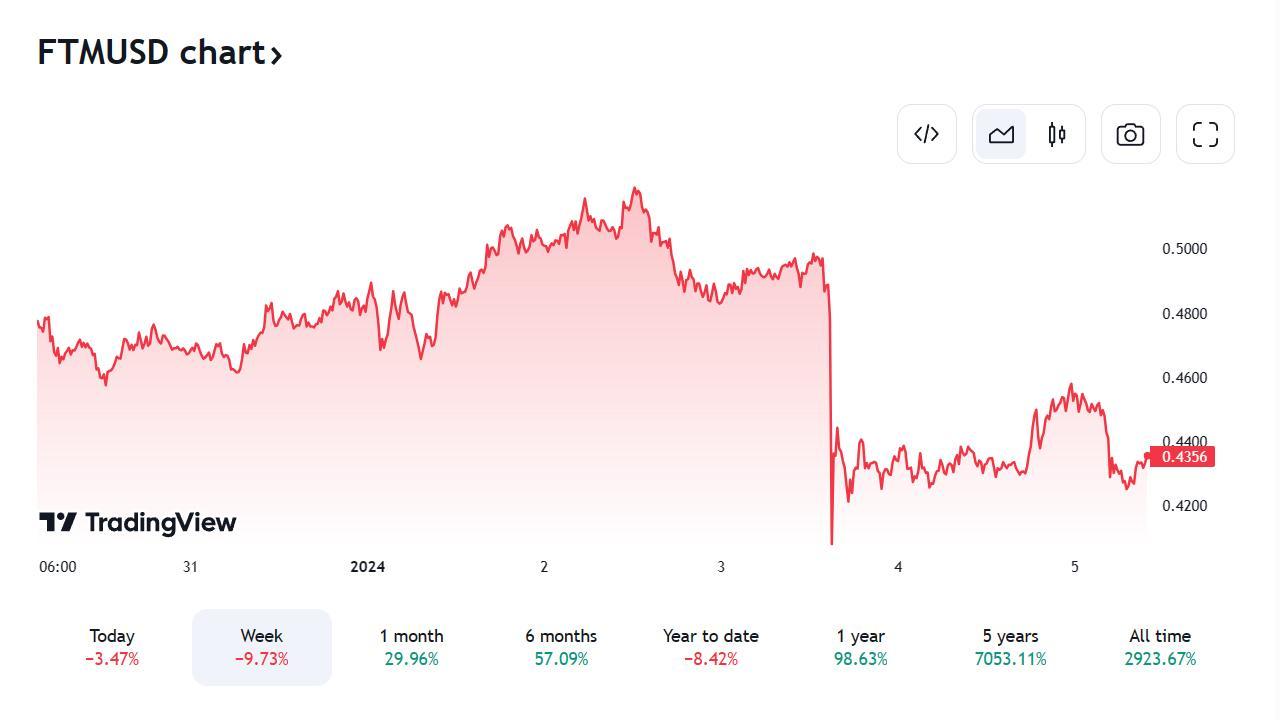Viewport: 1280px width, 720px height.
Task: Switch to candlestick chart view
Action: pyautogui.click(x=1057, y=134)
